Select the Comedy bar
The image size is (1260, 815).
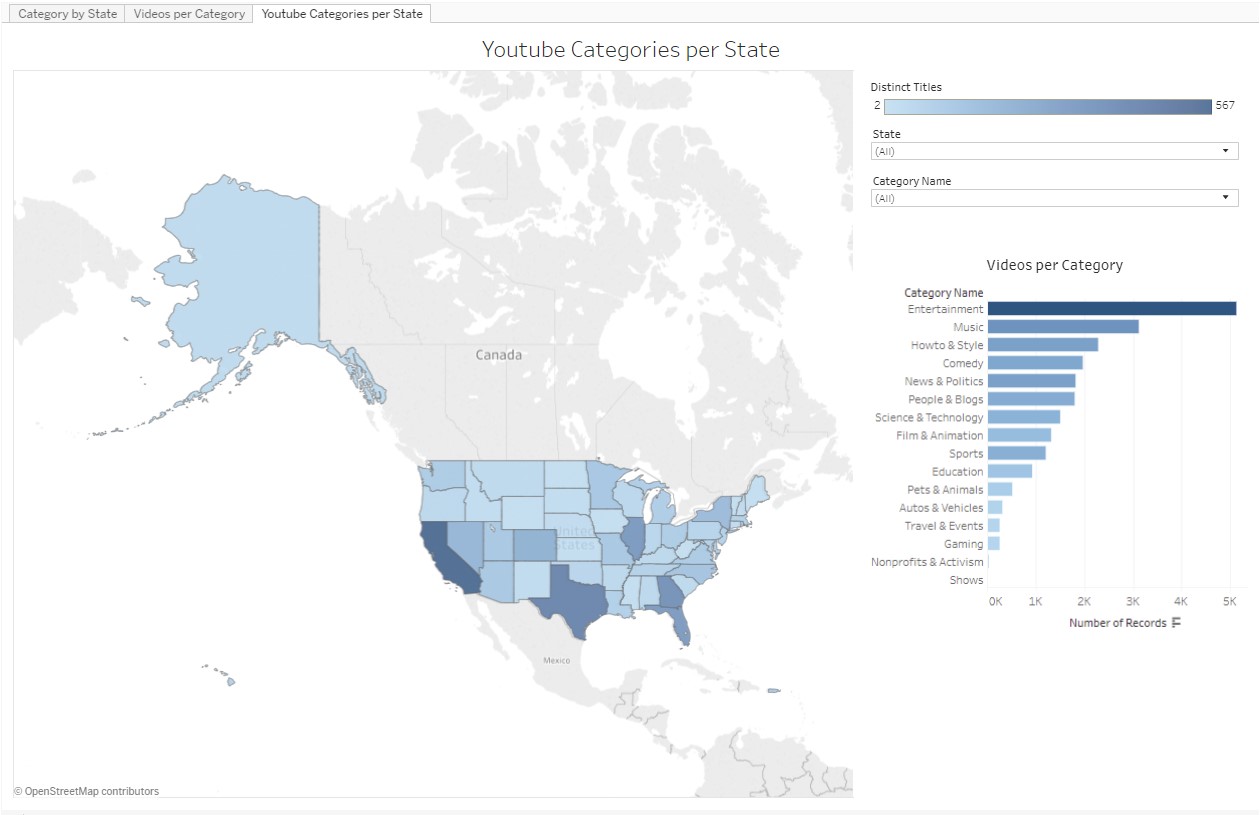point(1035,363)
